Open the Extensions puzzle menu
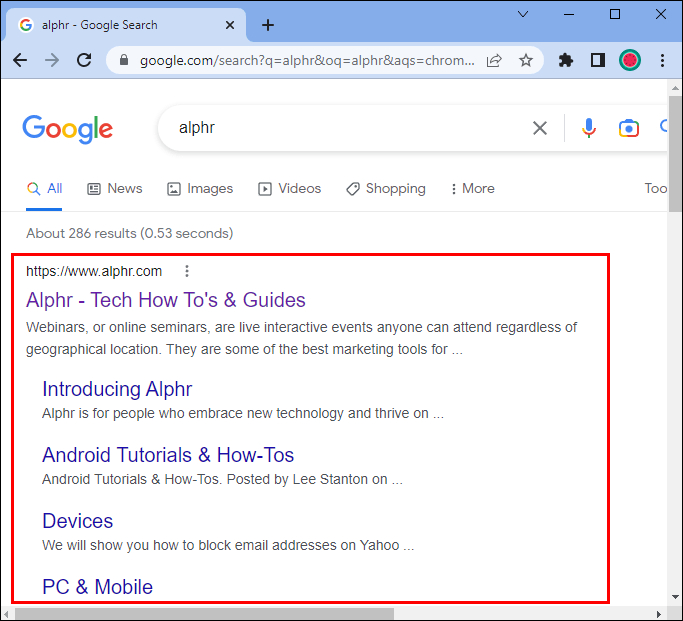 coord(565,60)
